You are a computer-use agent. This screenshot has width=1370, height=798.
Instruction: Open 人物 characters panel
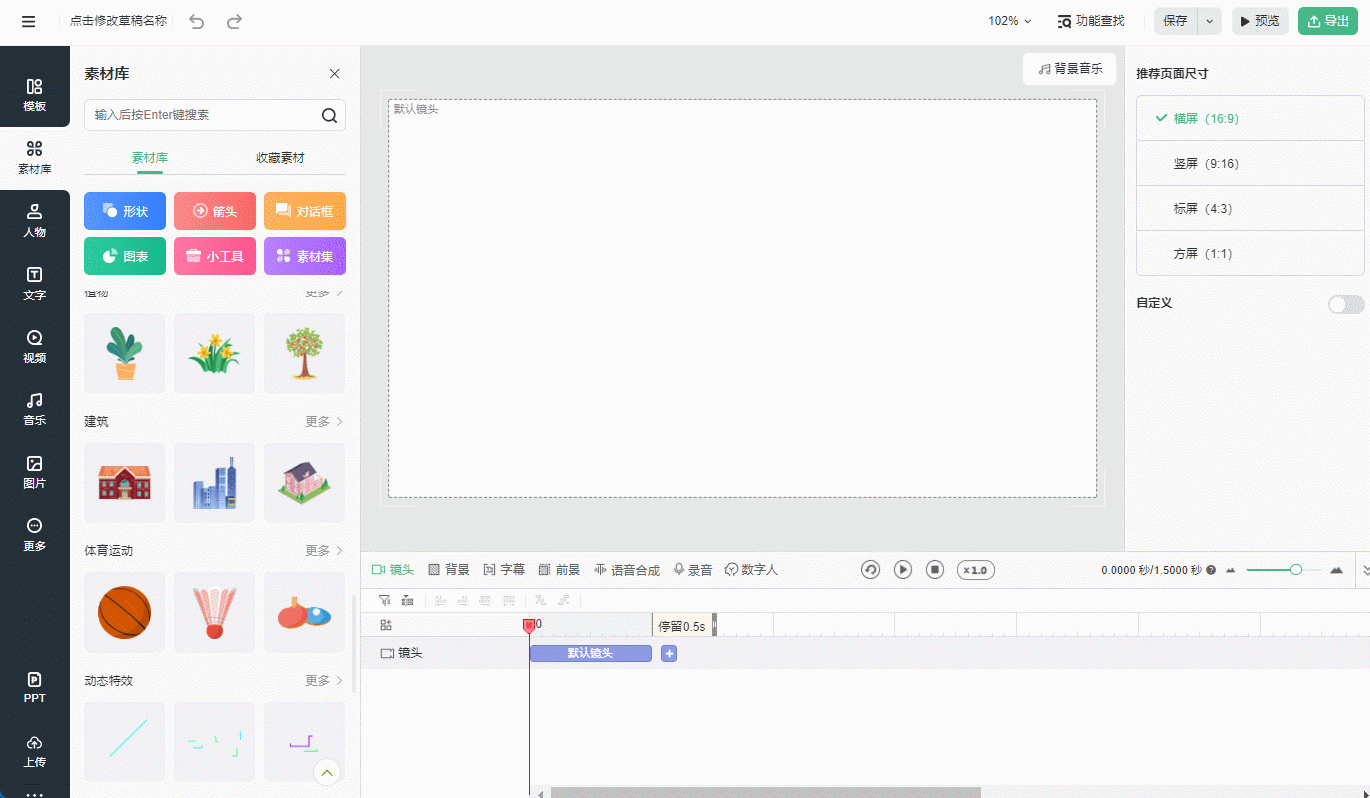coord(35,221)
